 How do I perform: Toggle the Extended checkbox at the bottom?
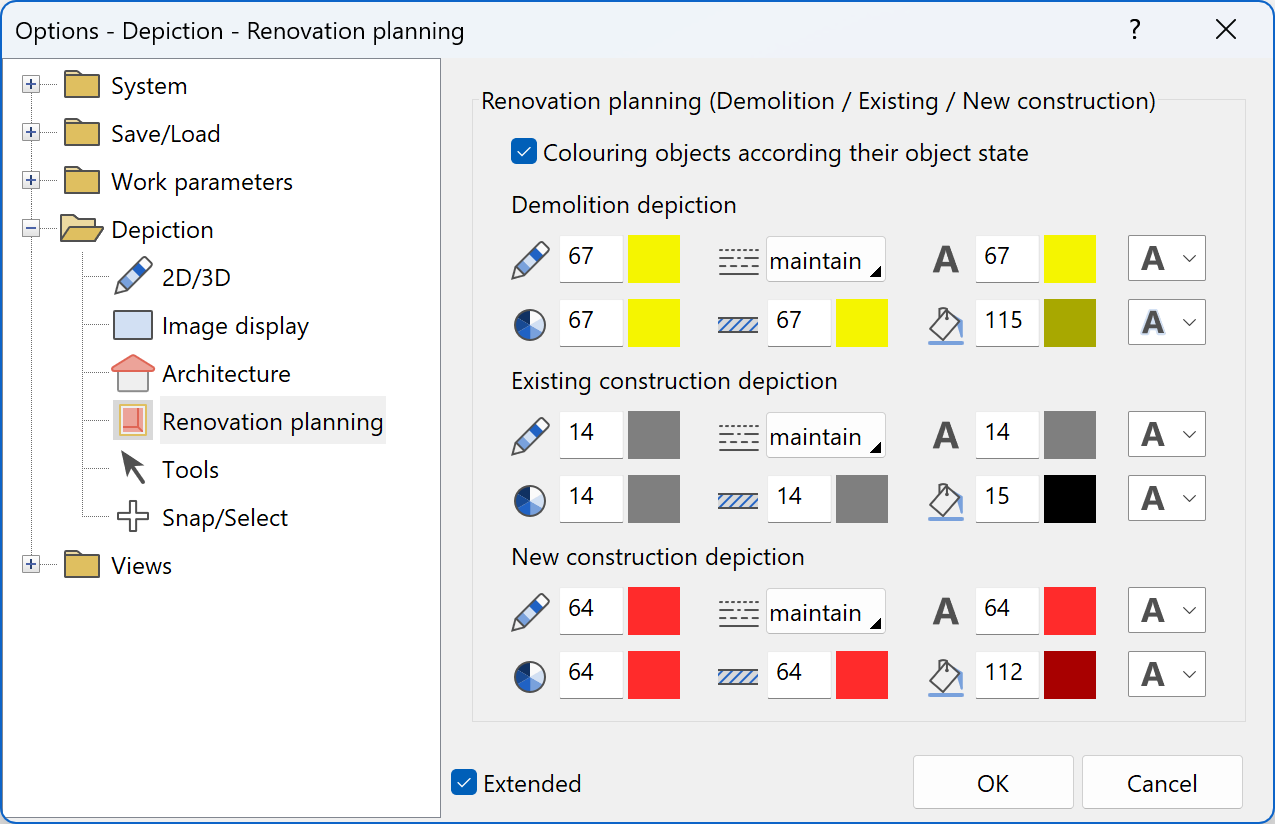[x=463, y=783]
